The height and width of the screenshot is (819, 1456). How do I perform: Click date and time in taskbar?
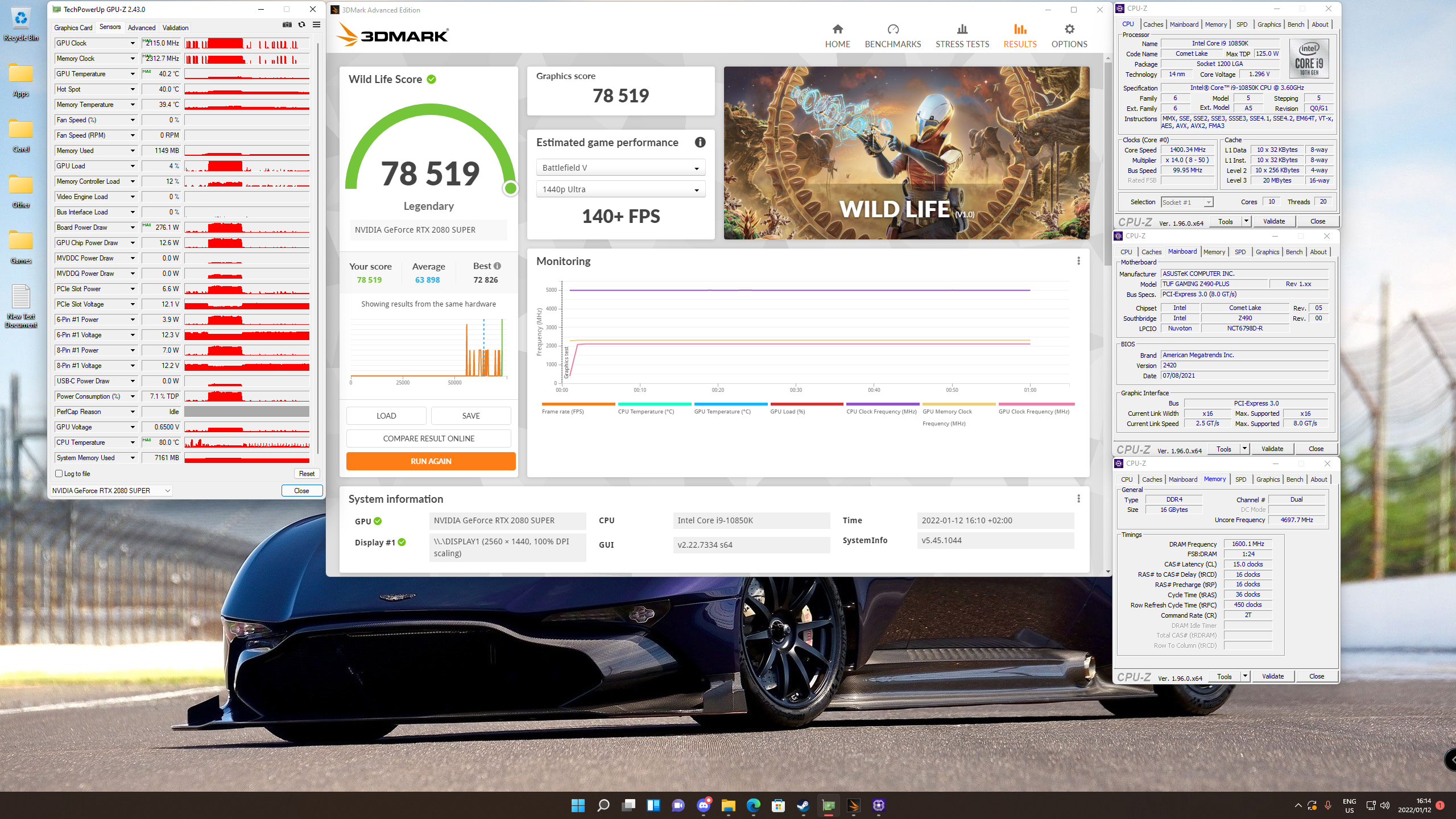click(1414, 805)
